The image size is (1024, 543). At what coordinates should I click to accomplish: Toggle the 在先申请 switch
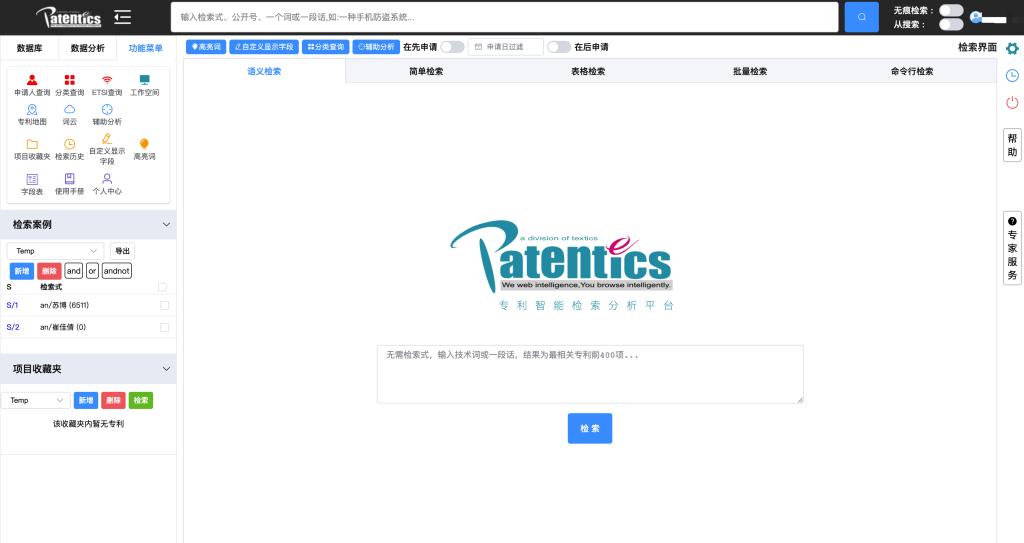pyautogui.click(x=452, y=47)
